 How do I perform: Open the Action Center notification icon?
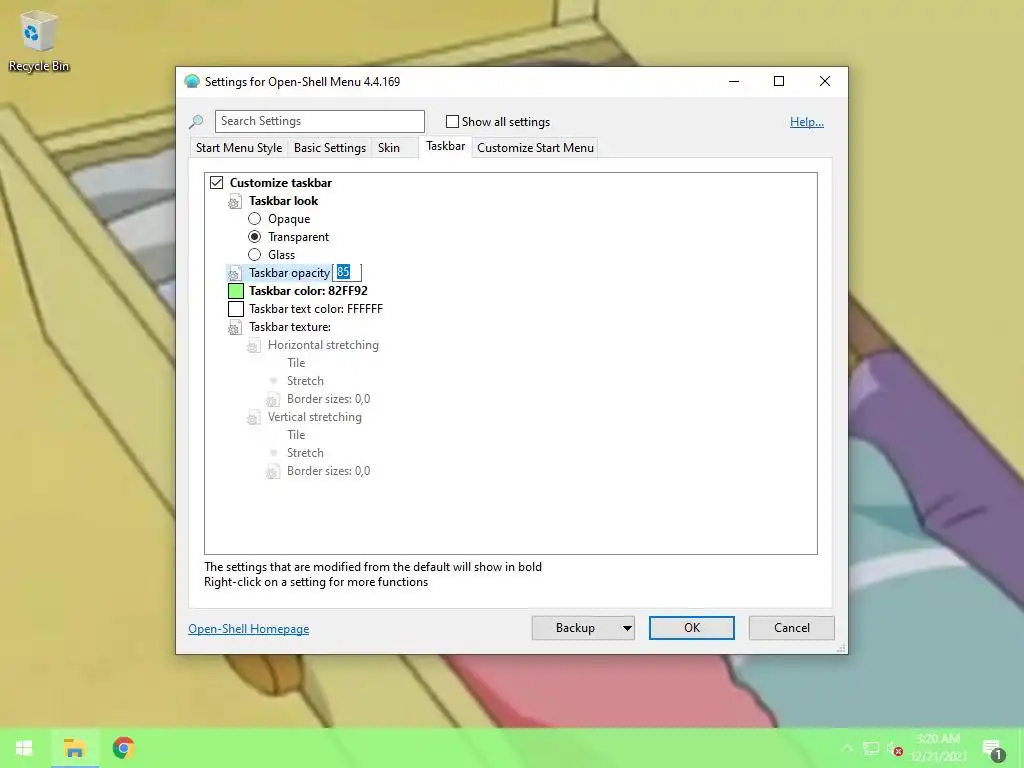[993, 749]
